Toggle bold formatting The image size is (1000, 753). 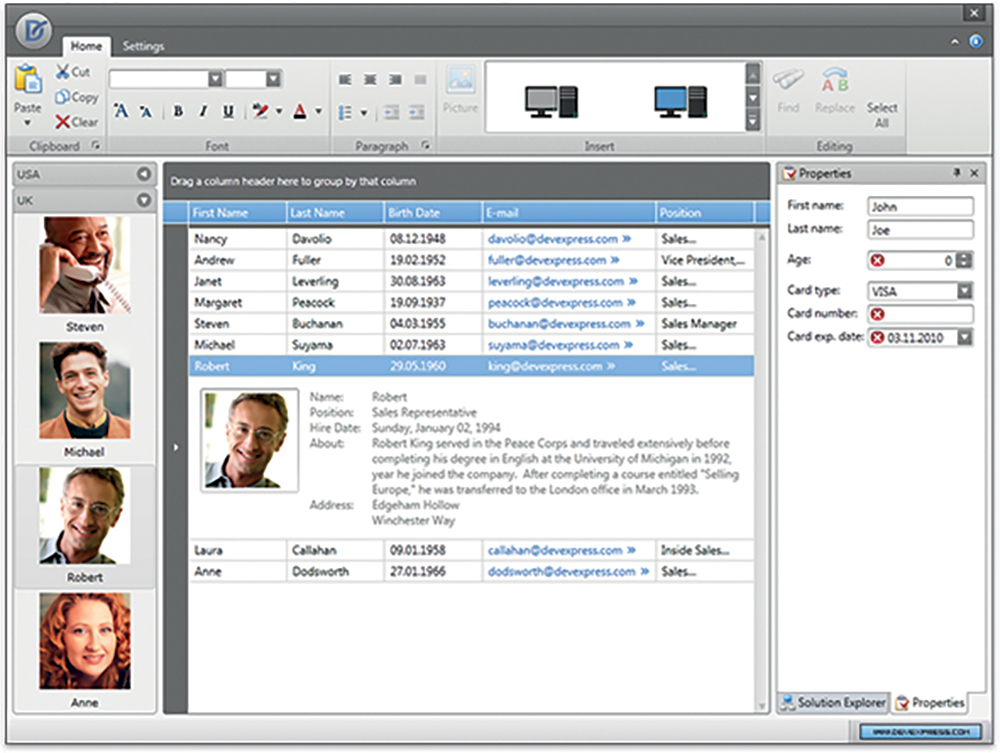click(178, 112)
